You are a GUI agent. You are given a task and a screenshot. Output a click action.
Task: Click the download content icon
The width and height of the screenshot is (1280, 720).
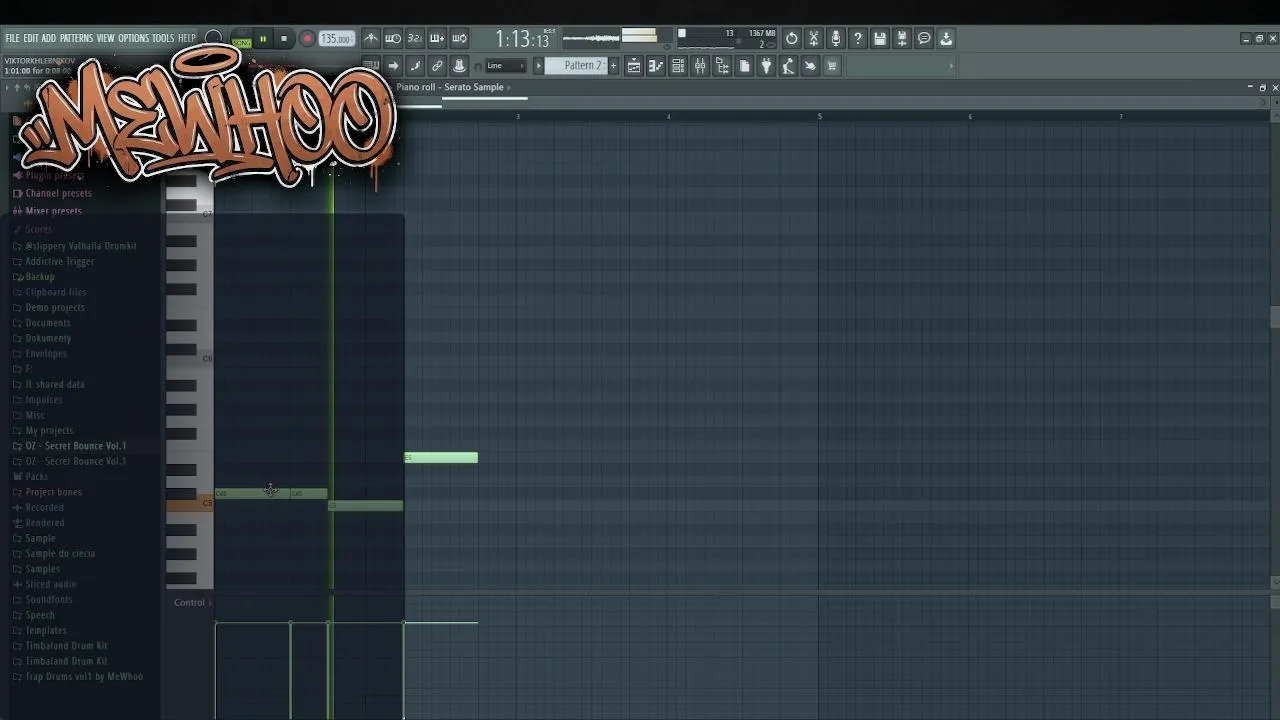pos(946,39)
